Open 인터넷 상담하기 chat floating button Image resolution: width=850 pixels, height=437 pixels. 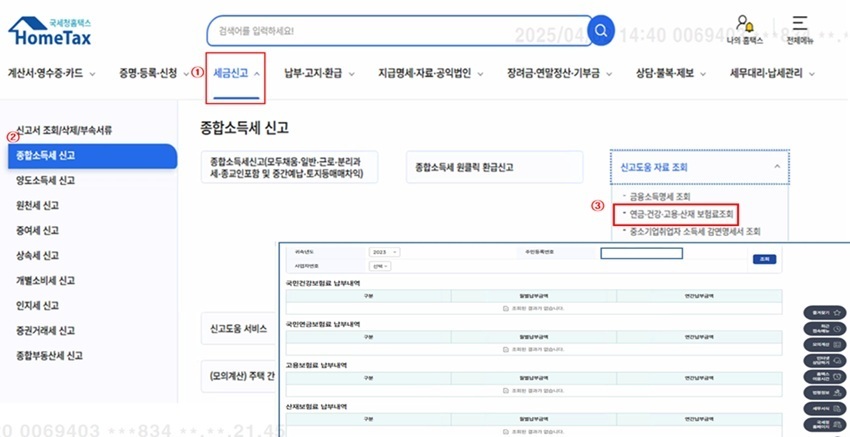point(825,361)
